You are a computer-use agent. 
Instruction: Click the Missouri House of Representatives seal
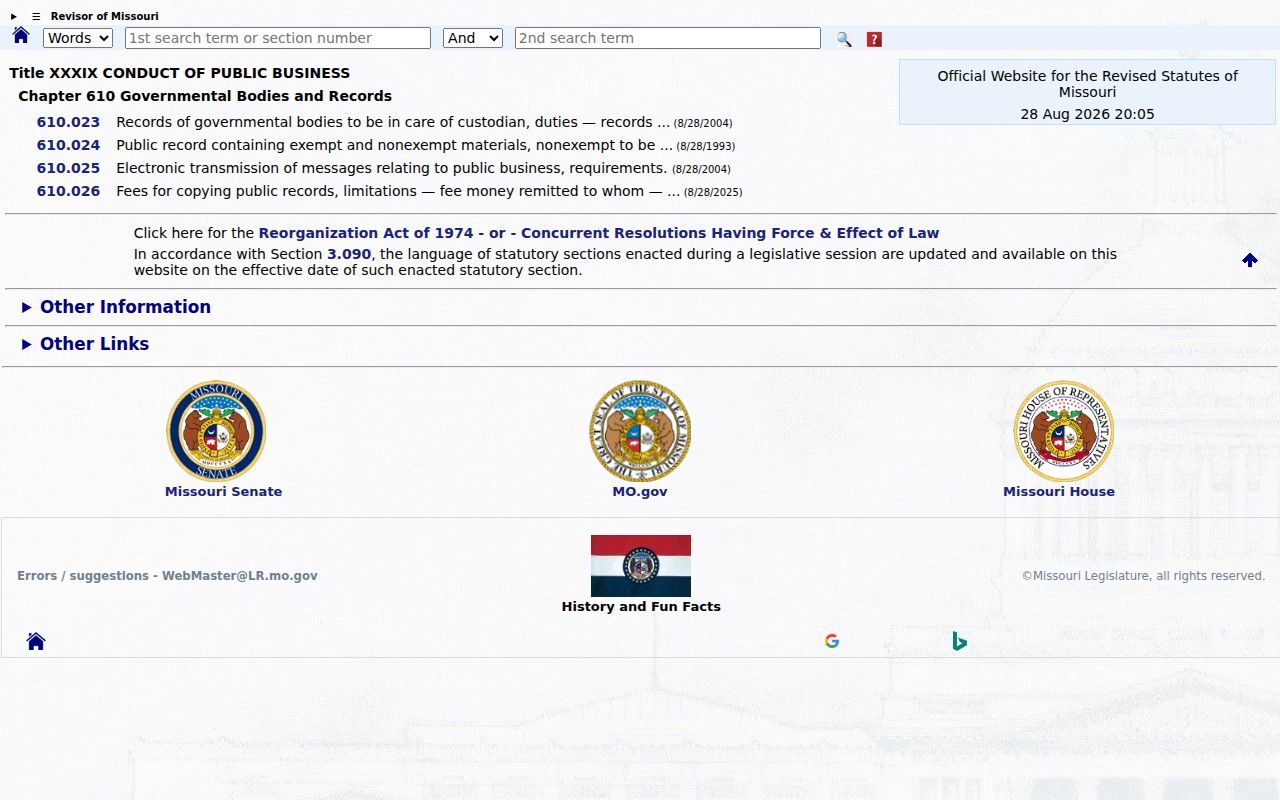[x=1064, y=431]
